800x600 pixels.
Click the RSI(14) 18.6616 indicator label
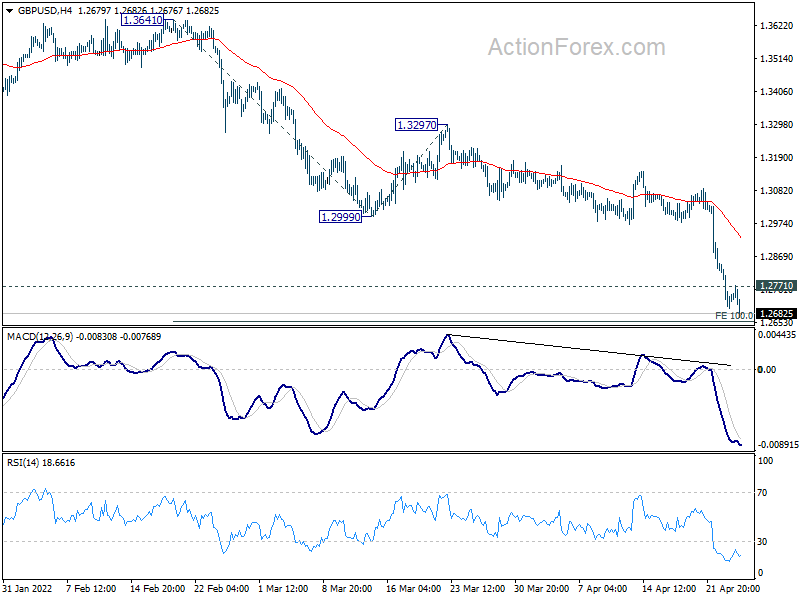tap(41, 463)
